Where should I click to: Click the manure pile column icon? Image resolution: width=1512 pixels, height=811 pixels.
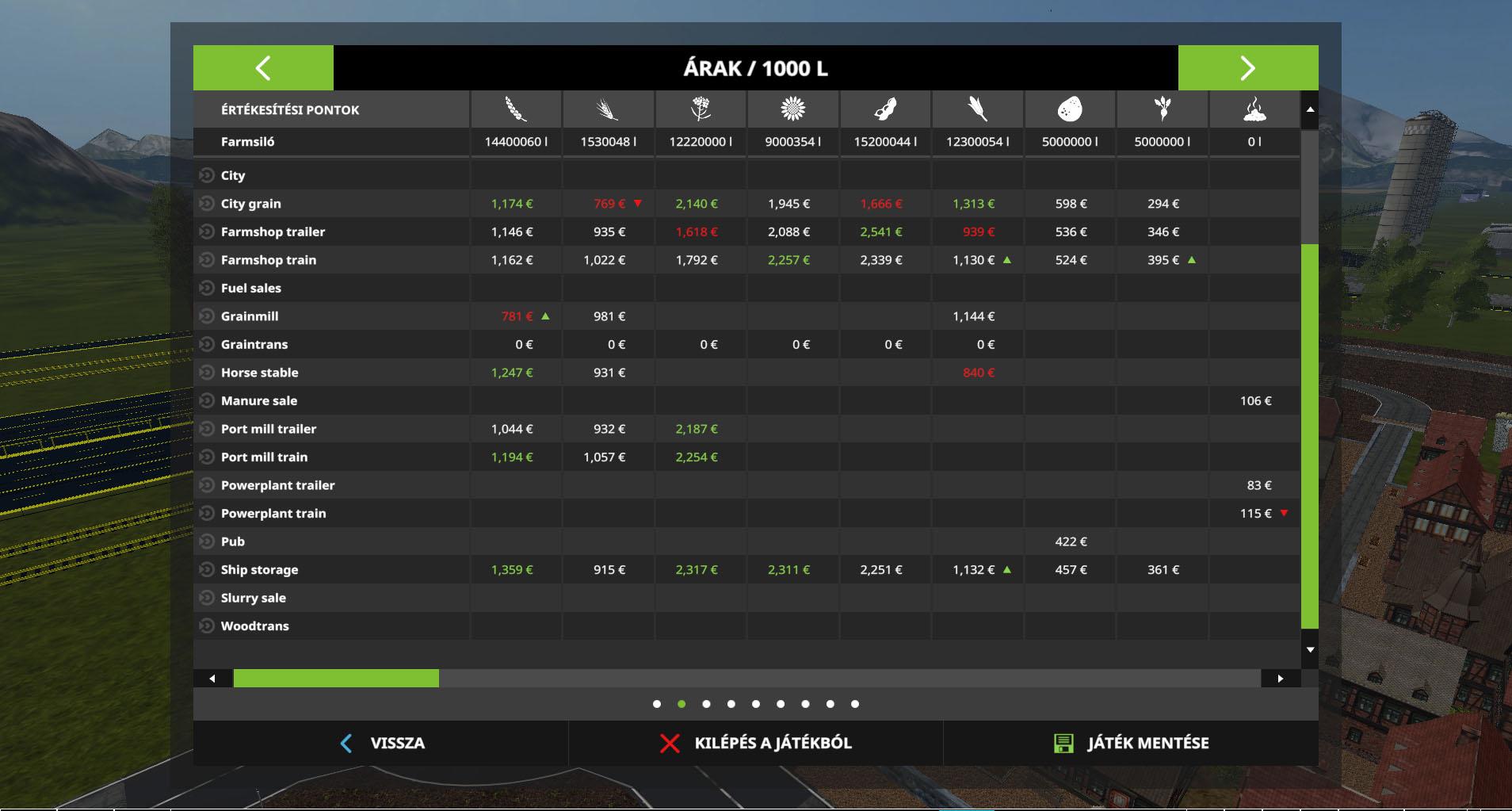pos(1254,109)
